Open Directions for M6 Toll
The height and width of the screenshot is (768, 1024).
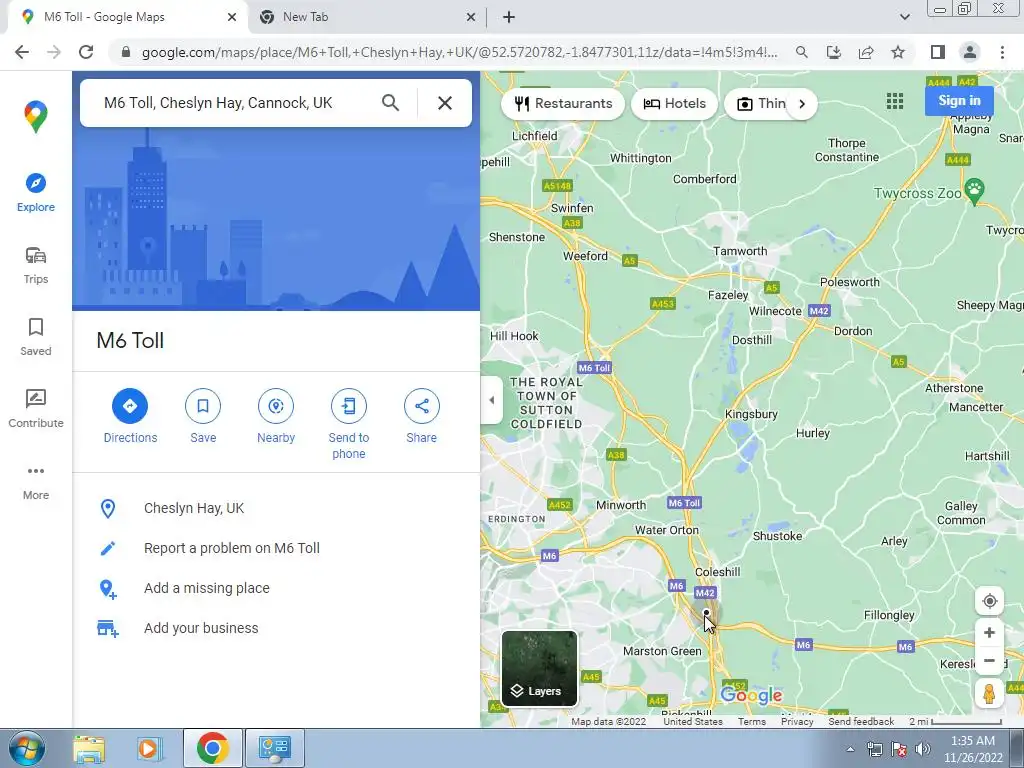(x=130, y=416)
